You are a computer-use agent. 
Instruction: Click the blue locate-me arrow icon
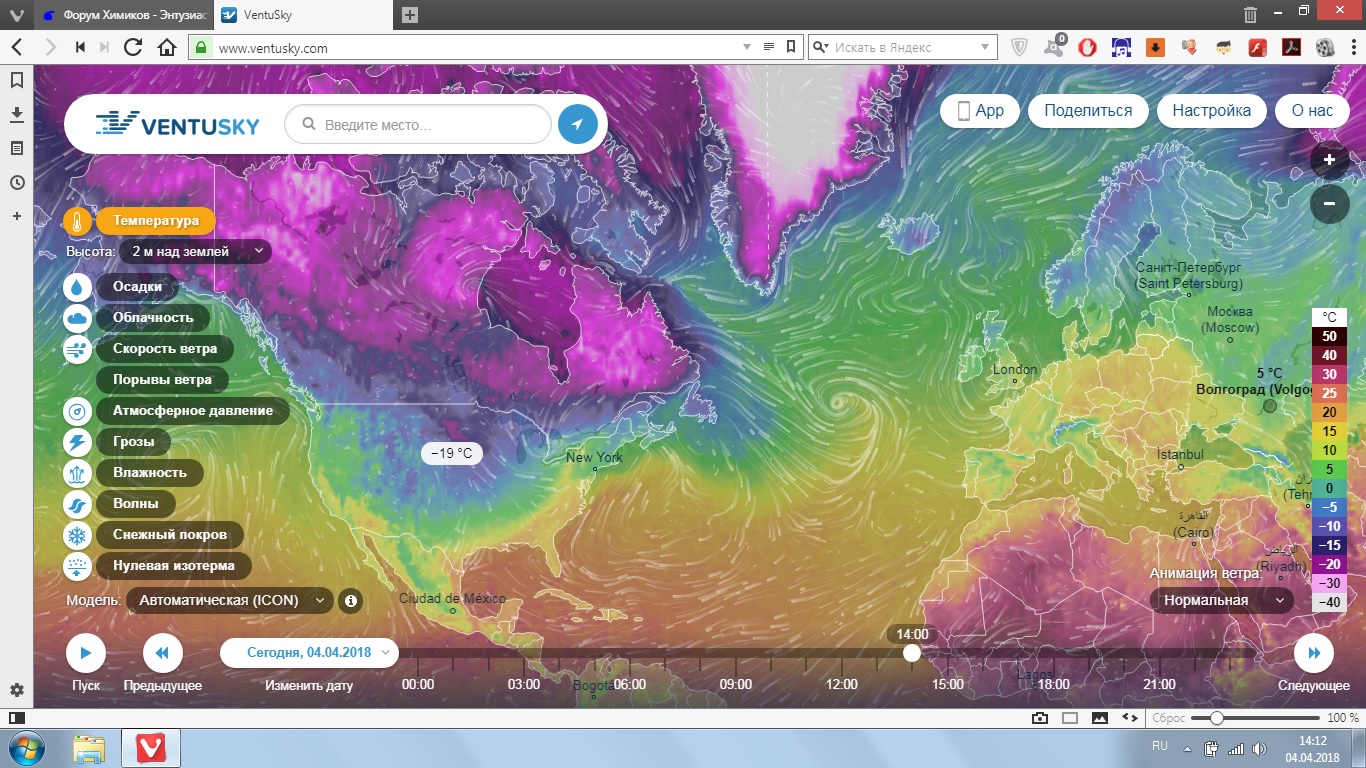point(577,125)
